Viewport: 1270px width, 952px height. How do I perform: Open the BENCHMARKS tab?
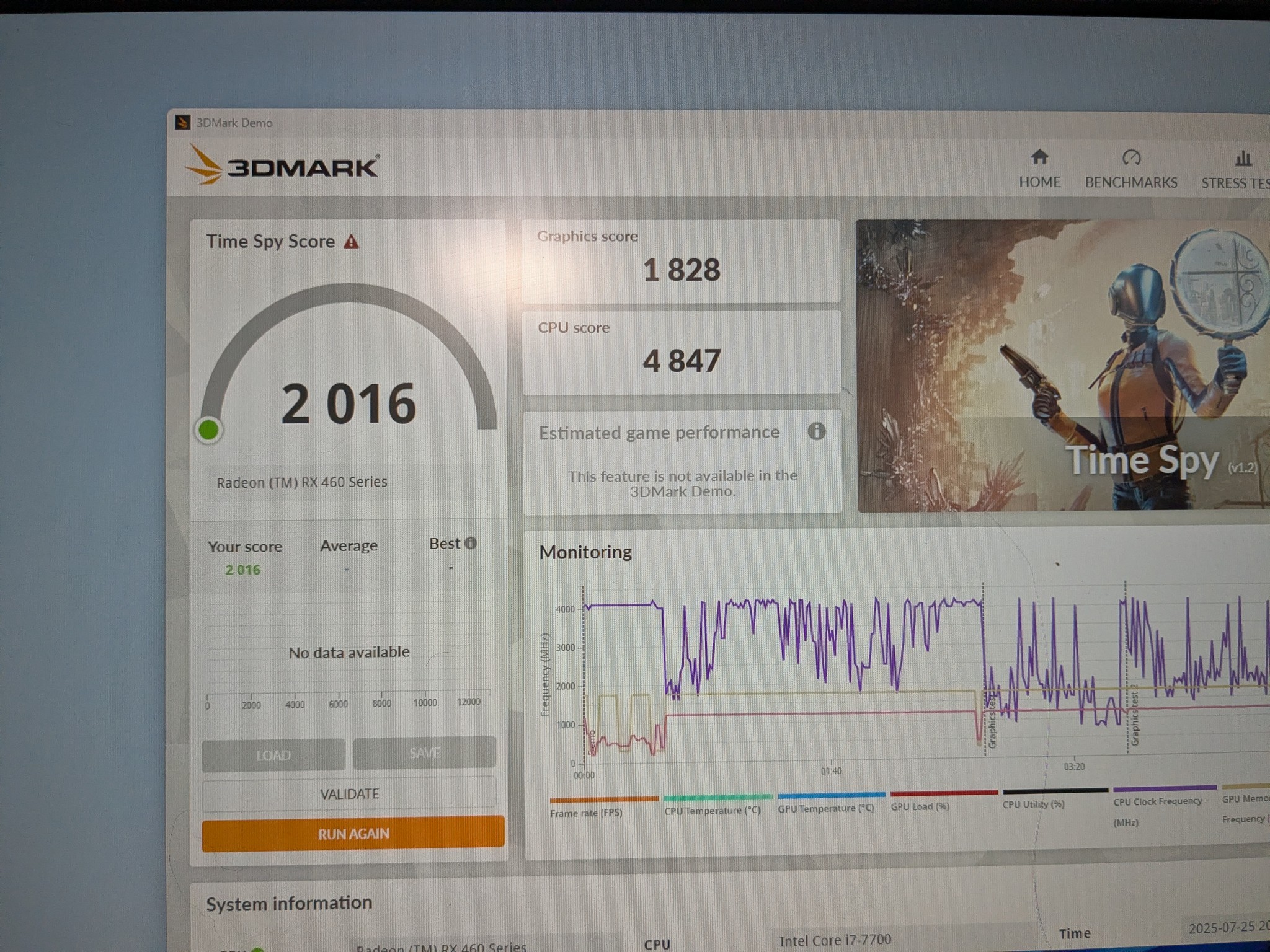[x=1130, y=169]
